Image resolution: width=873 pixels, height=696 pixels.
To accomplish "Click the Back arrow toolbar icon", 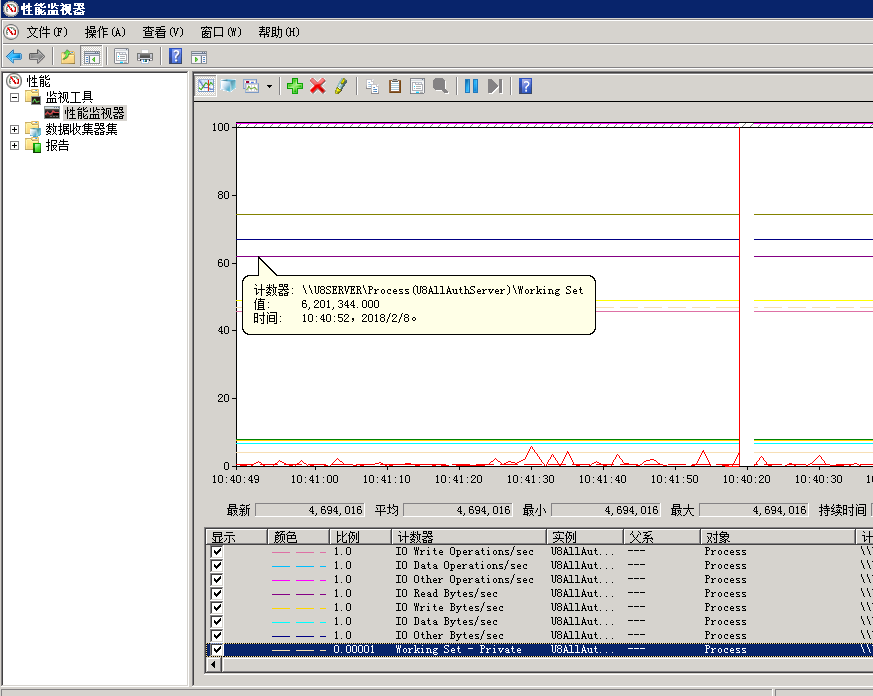I will (13, 56).
